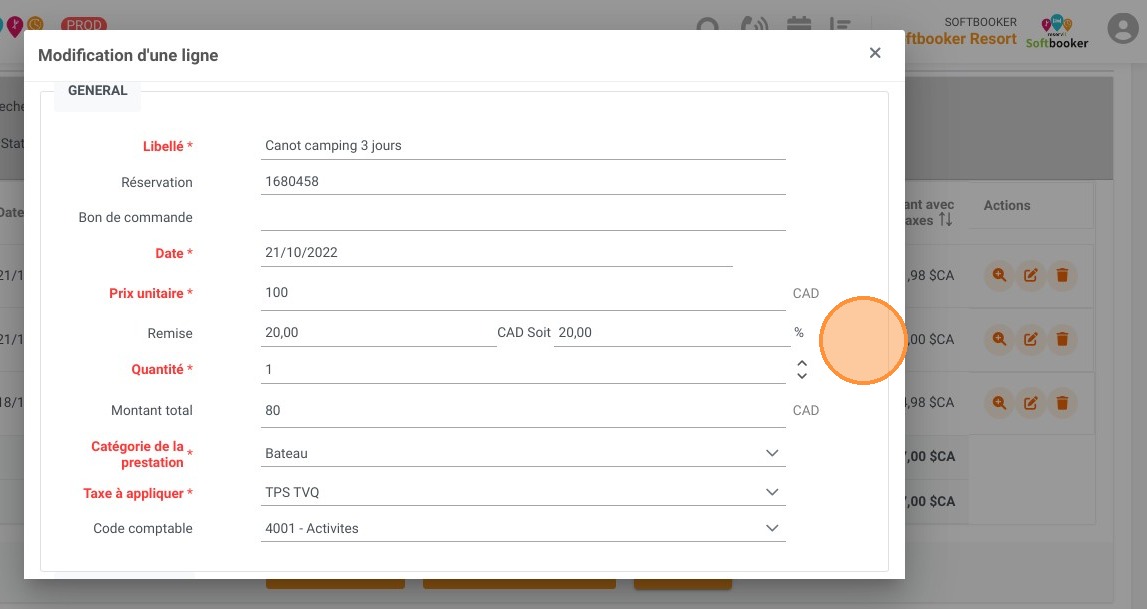Click the Remise percentage field
Screen dimensions: 1147x609
[x=672, y=333]
